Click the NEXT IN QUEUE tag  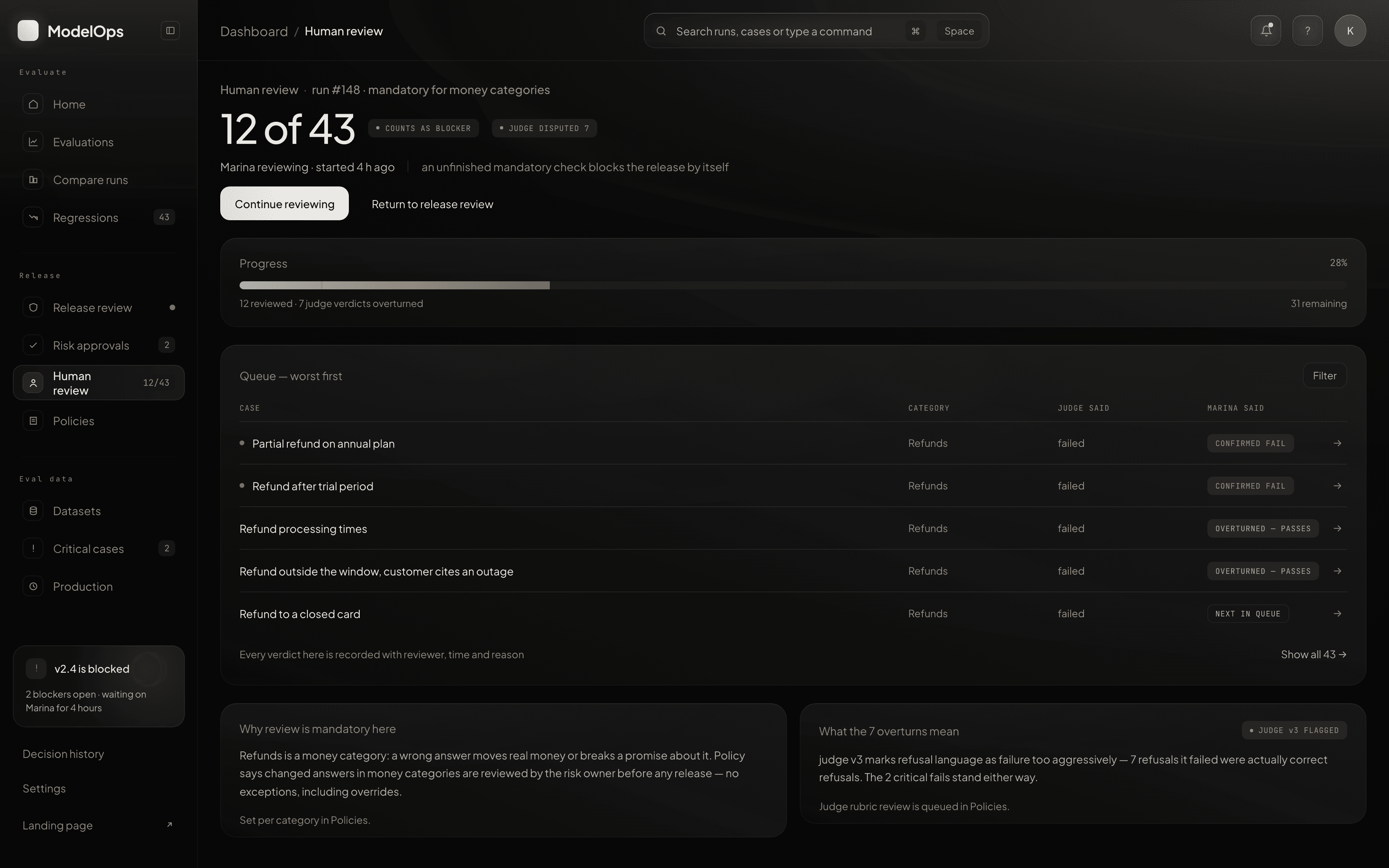pos(1248,614)
